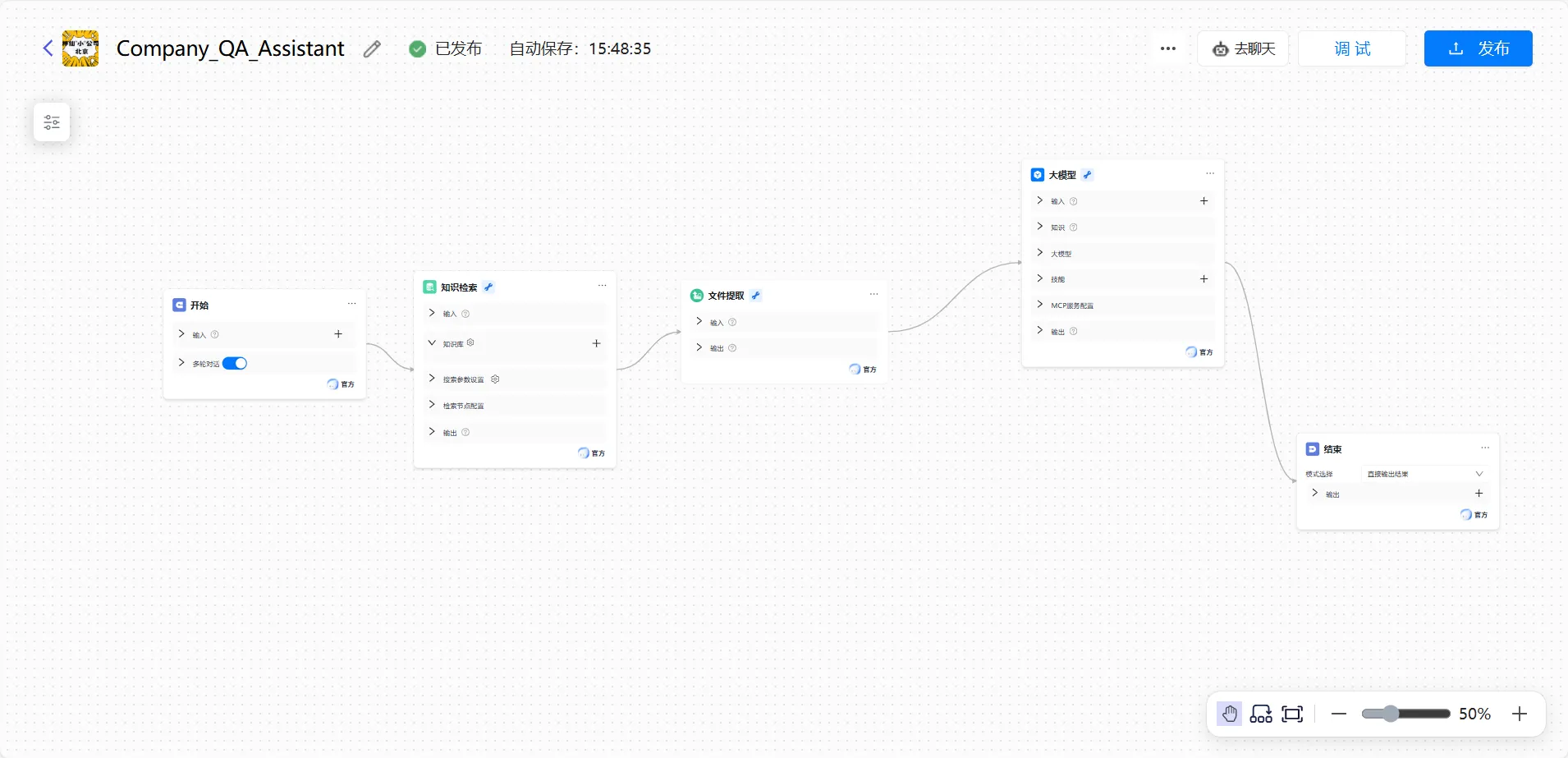Open ellipsis menu on 开始 node

[x=351, y=304]
